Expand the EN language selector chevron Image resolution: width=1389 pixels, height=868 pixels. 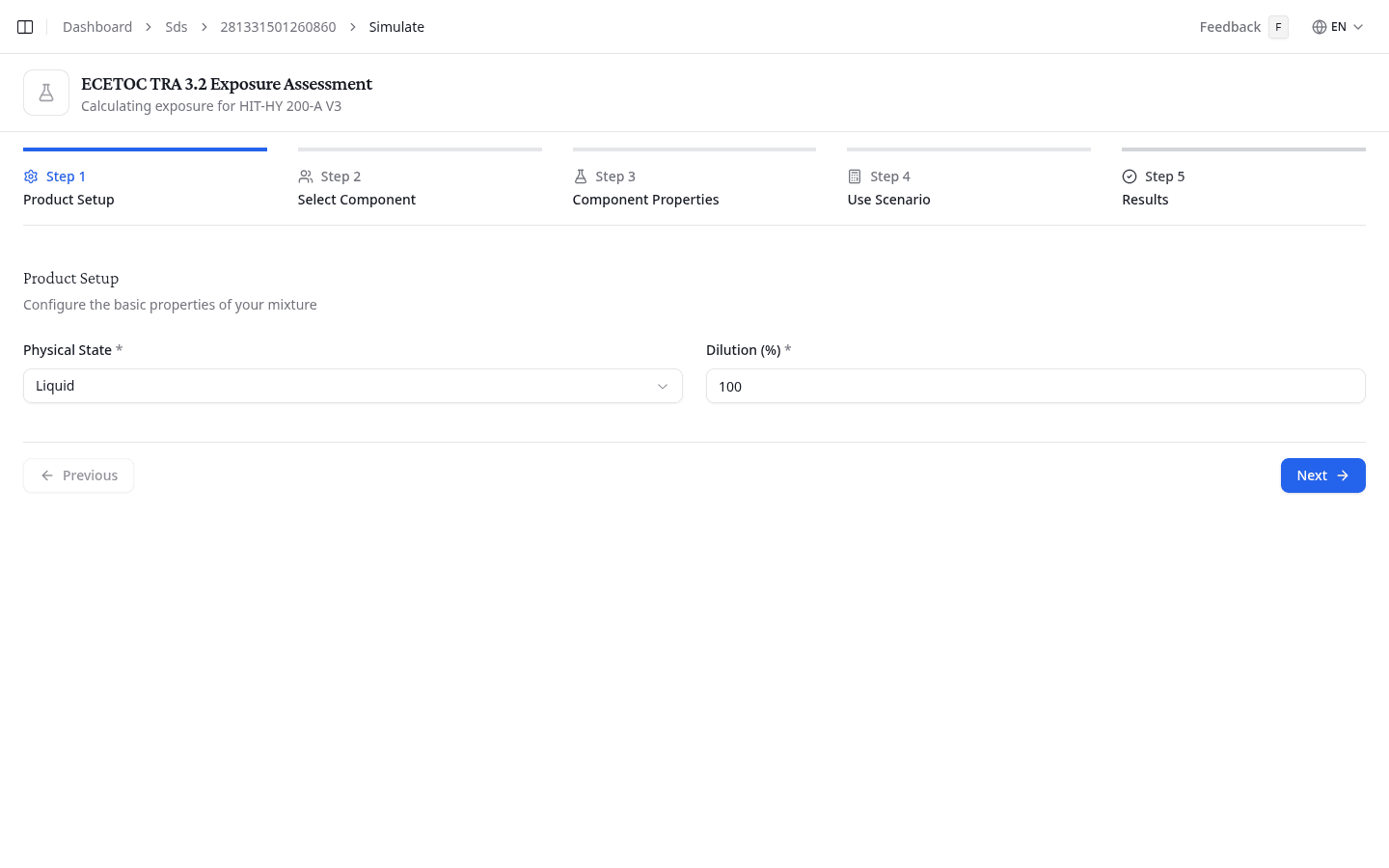pyautogui.click(x=1360, y=27)
